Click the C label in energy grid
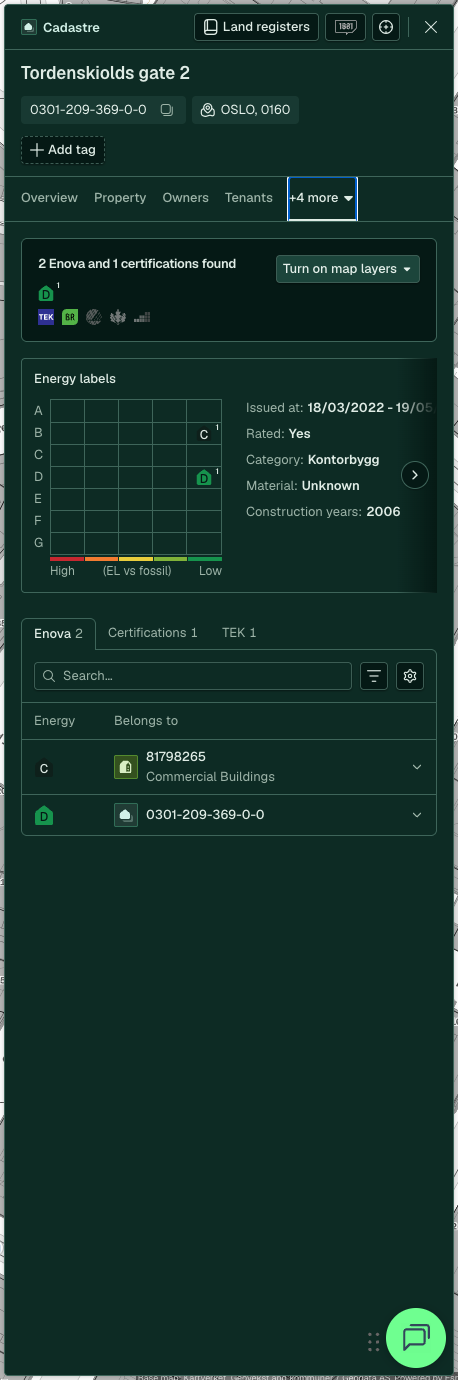 204,434
